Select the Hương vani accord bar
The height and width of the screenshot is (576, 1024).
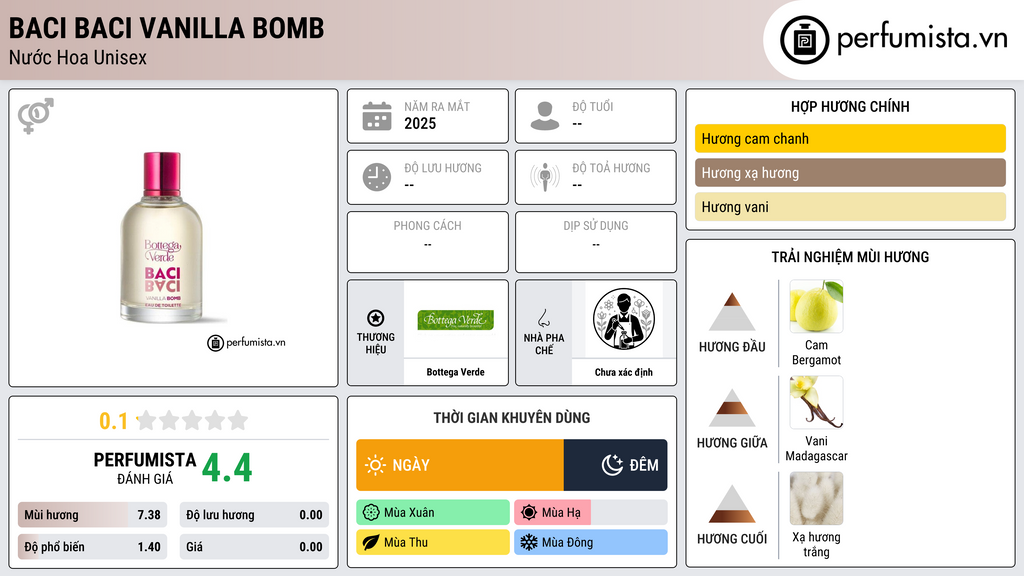[850, 206]
